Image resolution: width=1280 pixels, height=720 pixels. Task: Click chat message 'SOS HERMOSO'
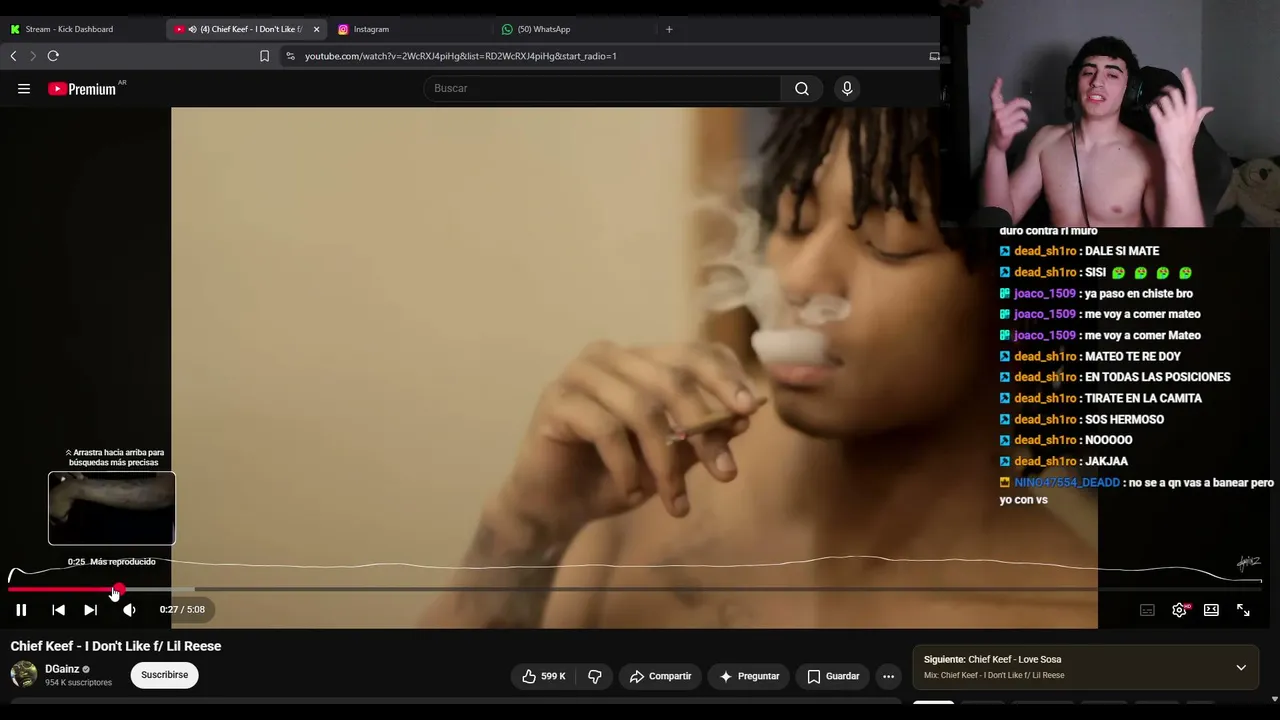tap(1124, 420)
